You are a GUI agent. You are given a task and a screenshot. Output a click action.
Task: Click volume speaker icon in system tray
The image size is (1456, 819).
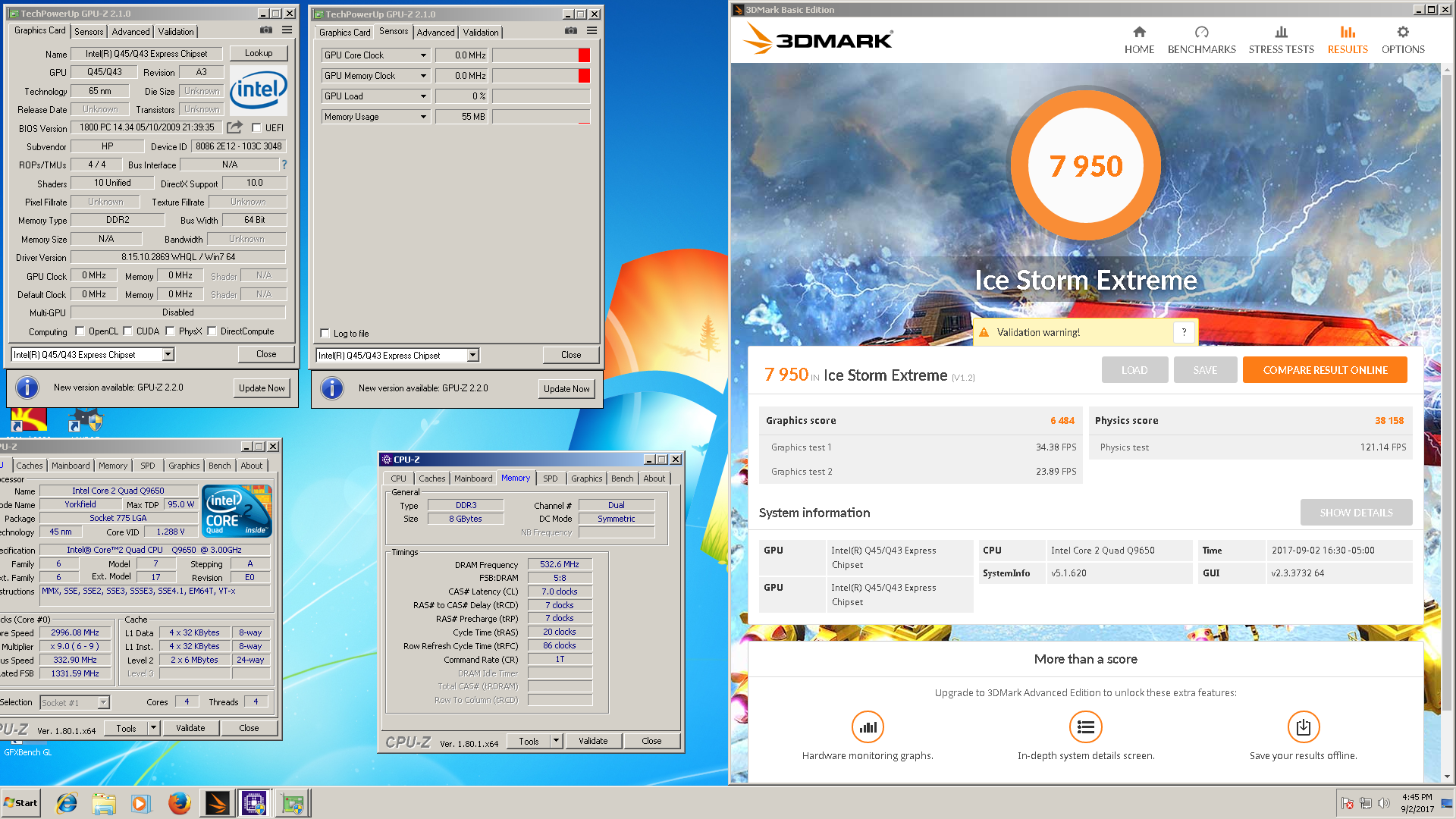click(x=1384, y=803)
